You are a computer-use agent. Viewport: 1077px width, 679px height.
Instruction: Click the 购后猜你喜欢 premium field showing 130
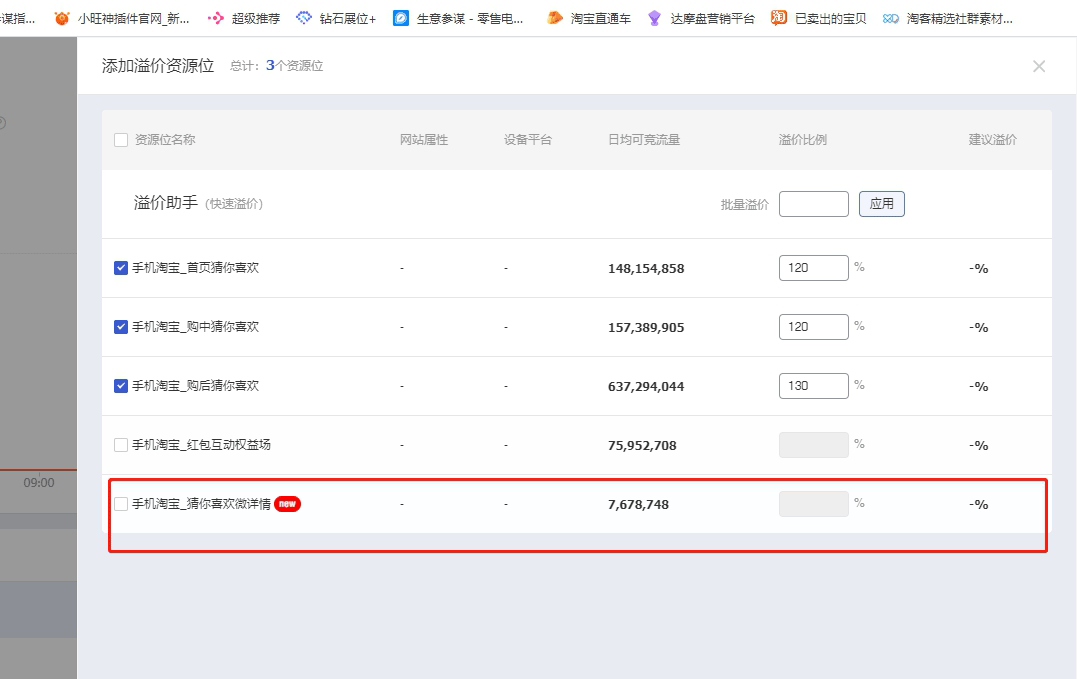pyautogui.click(x=813, y=386)
